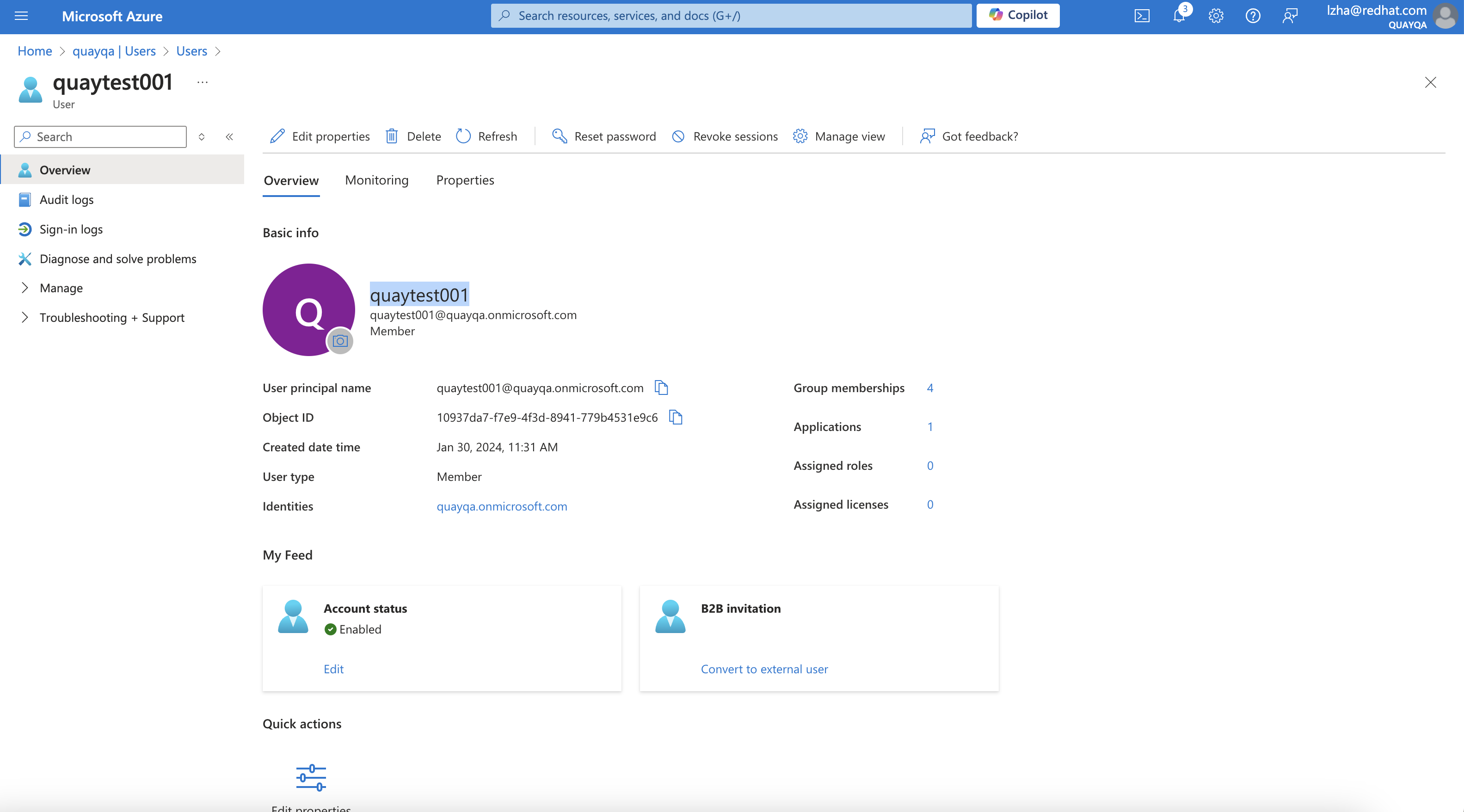Viewport: 1464px width, 812px height.
Task: Expand Troubleshooting + Support section
Action: tap(111, 318)
